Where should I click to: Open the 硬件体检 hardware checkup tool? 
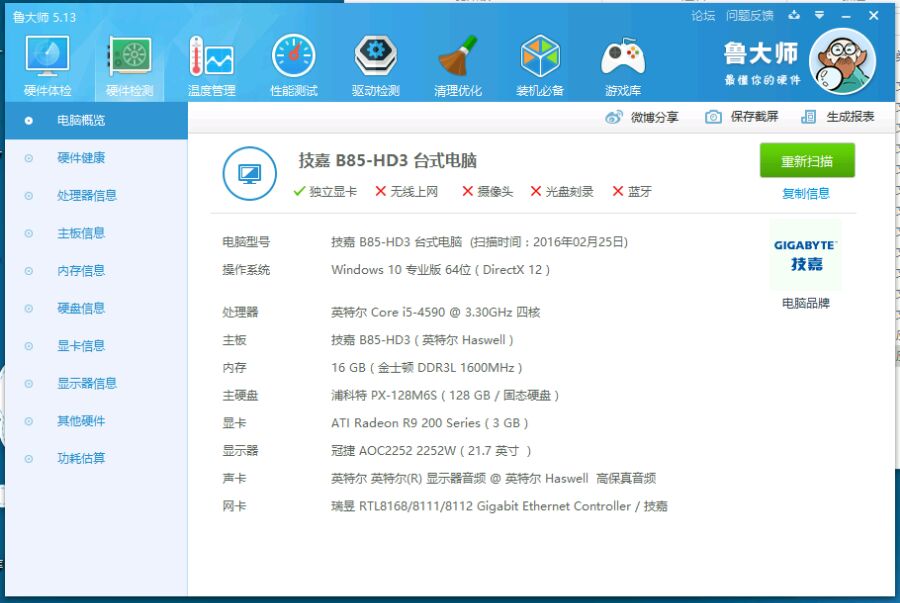(x=48, y=66)
